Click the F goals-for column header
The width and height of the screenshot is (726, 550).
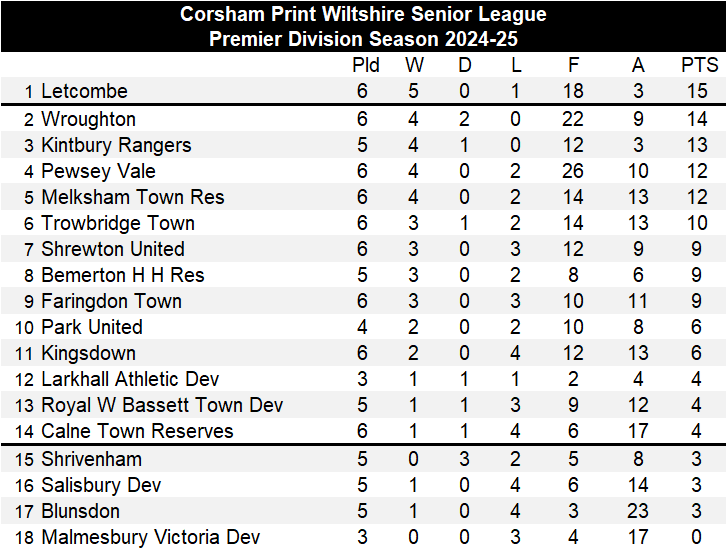573,65
